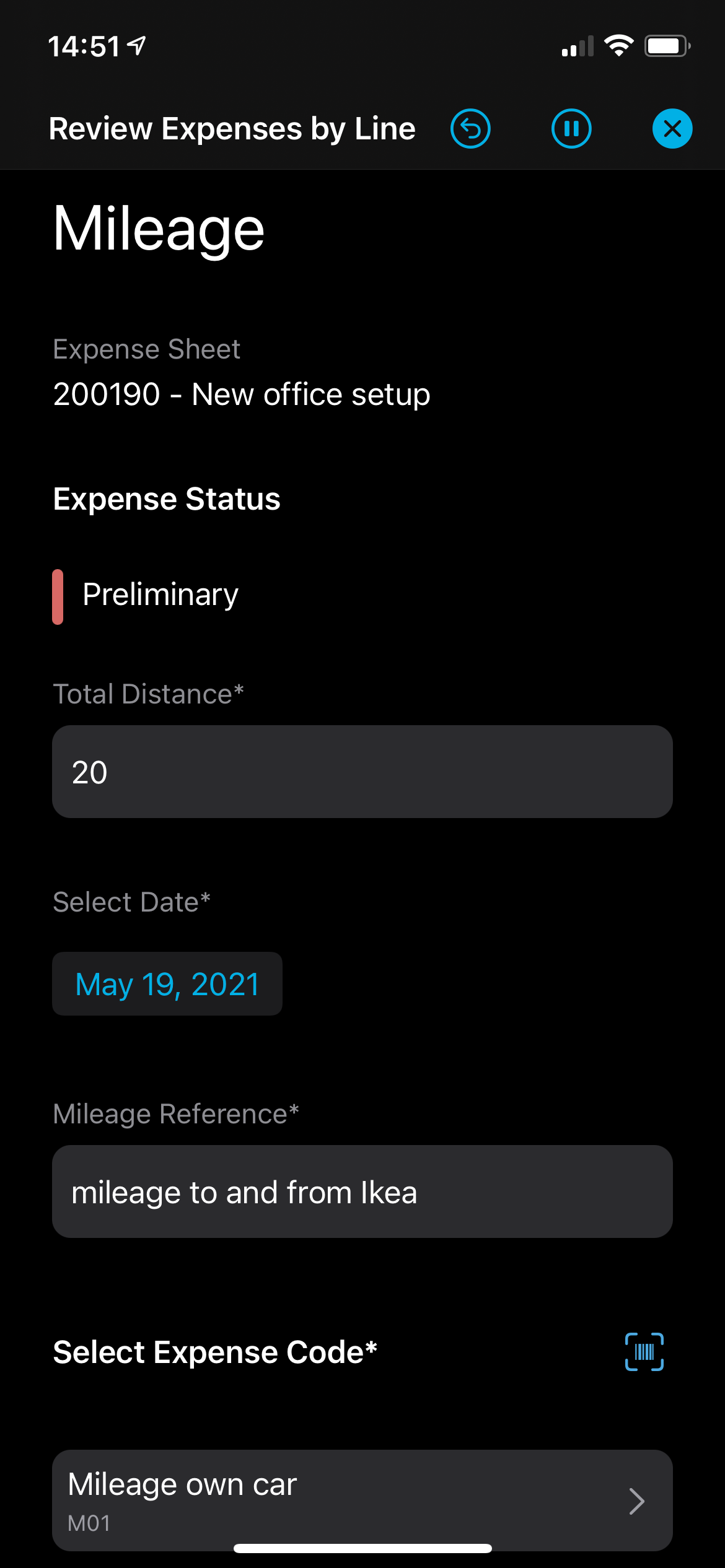Image resolution: width=725 pixels, height=1568 pixels.
Task: Expand the Mileage own car chevron
Action: coord(636,1501)
